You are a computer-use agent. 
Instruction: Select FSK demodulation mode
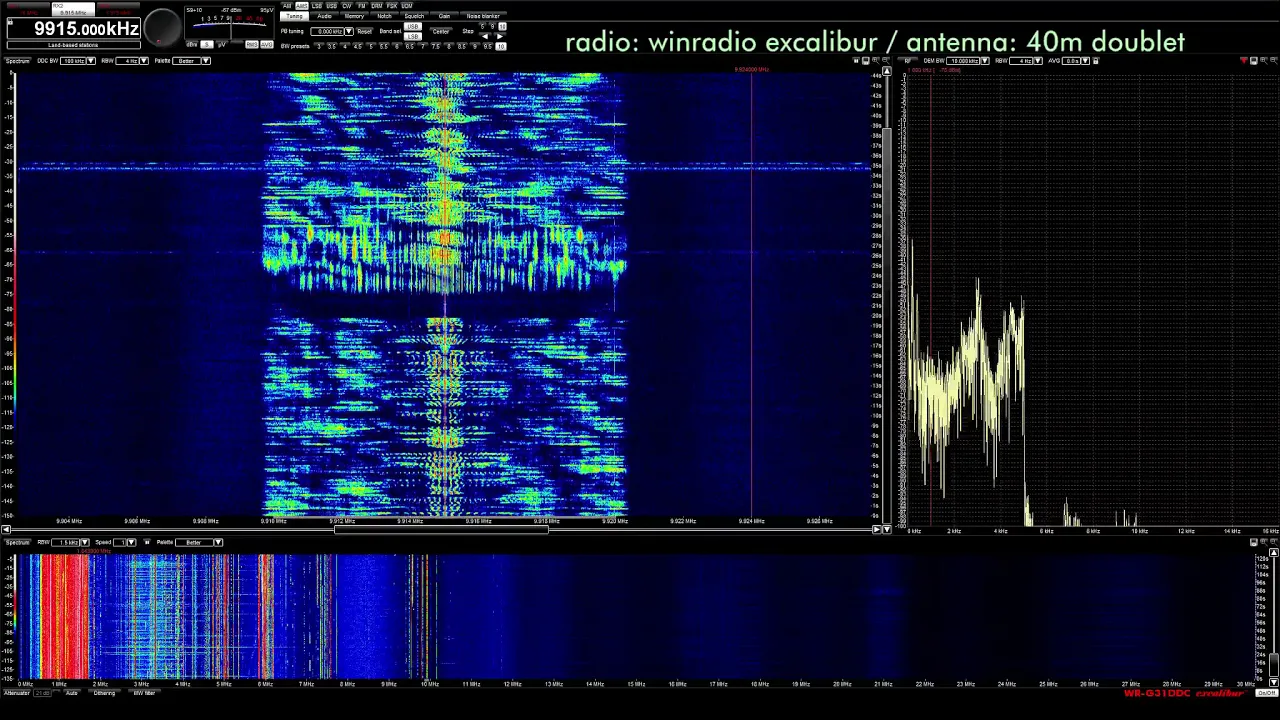click(x=392, y=5)
